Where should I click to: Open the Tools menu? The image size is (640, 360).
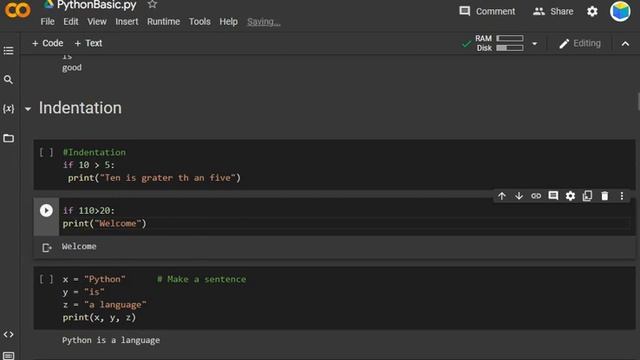tap(199, 22)
